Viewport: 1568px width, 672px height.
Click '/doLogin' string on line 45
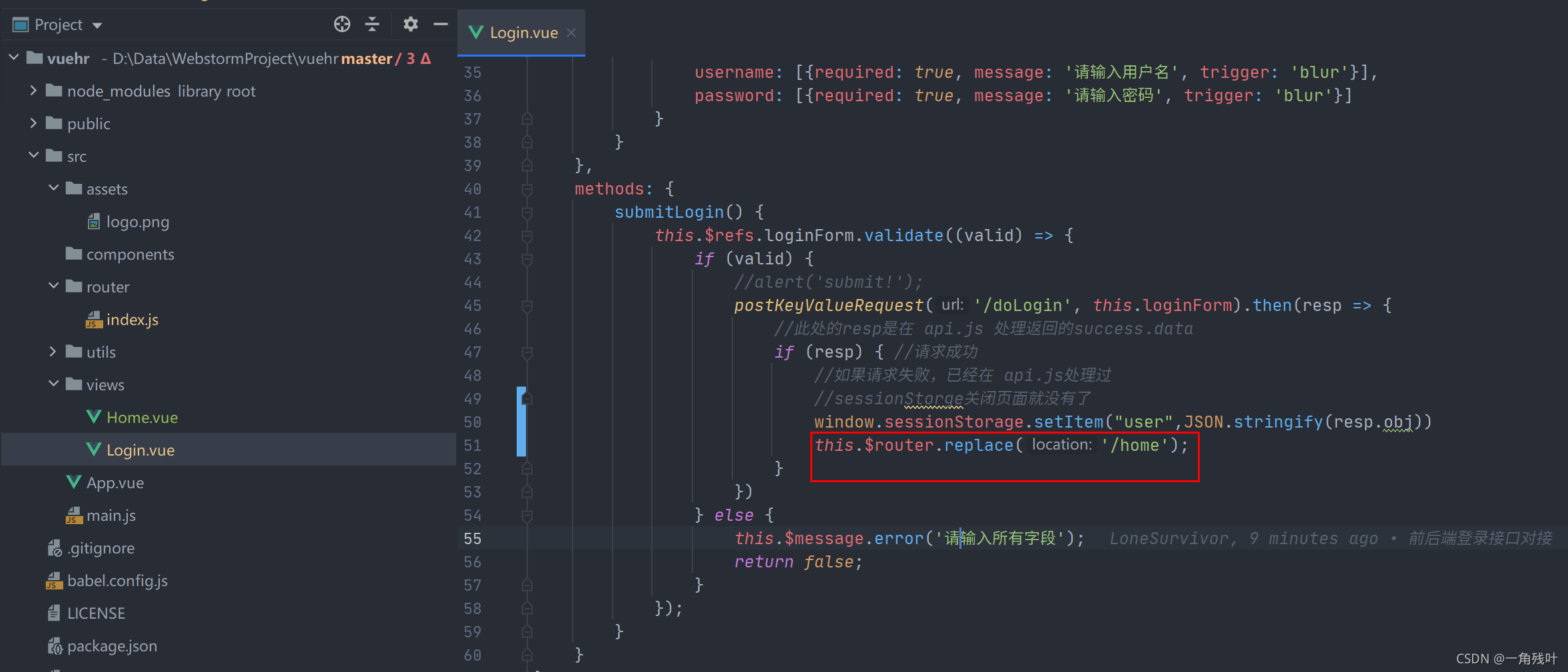coord(1023,305)
